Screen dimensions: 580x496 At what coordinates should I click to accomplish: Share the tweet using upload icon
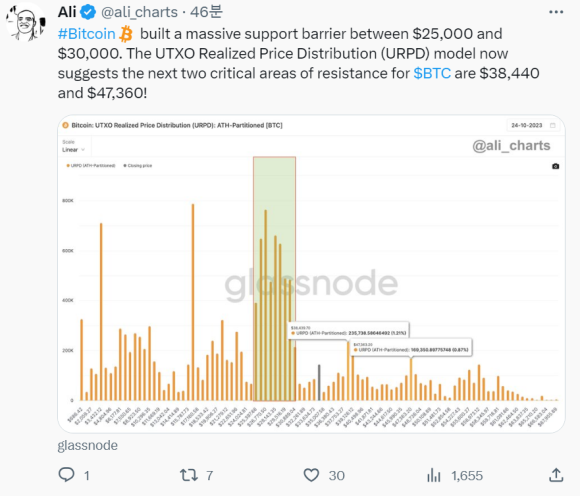tap(556, 475)
